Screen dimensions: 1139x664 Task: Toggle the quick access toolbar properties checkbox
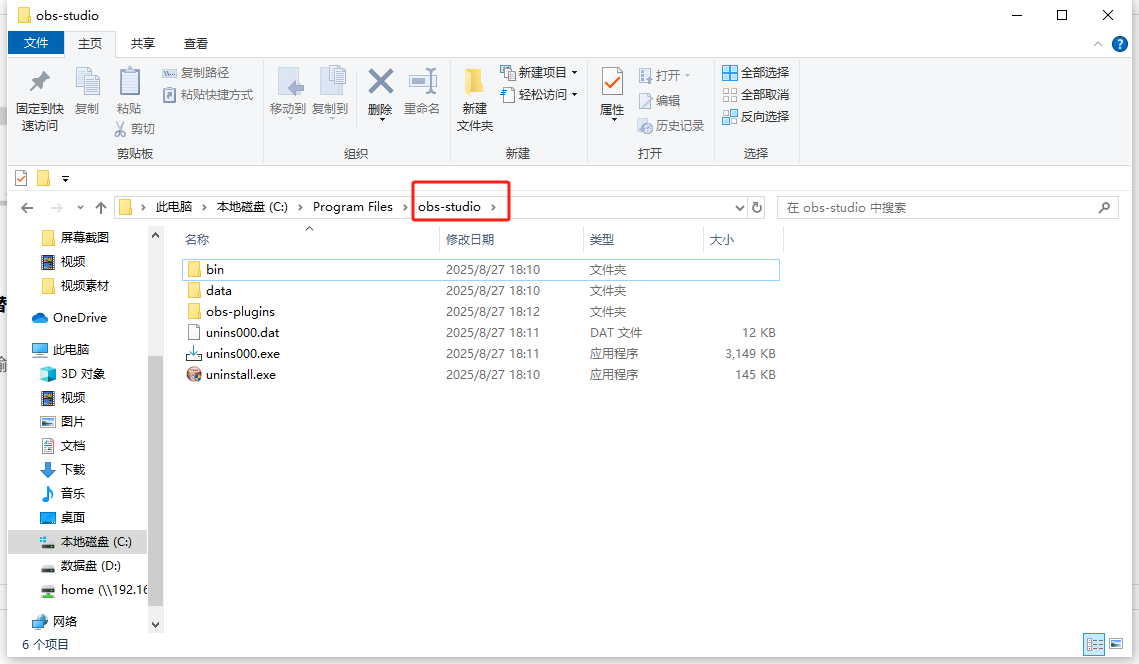(x=21, y=178)
